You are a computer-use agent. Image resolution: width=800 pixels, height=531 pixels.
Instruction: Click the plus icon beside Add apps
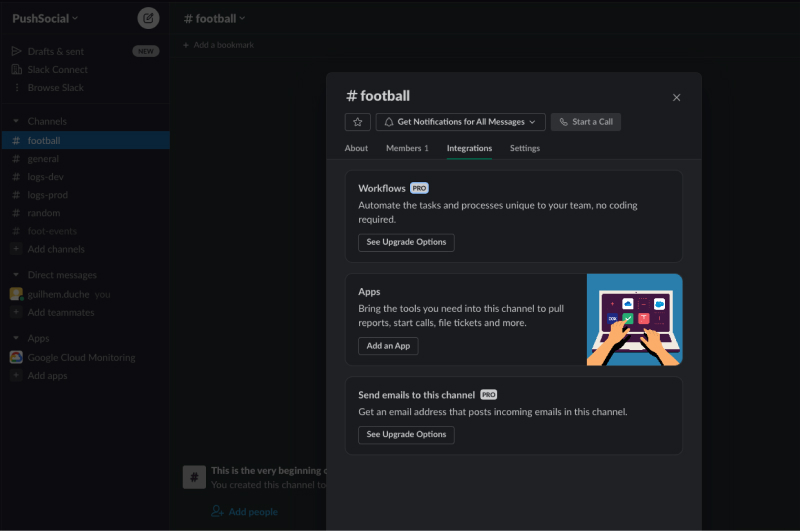coord(16,375)
